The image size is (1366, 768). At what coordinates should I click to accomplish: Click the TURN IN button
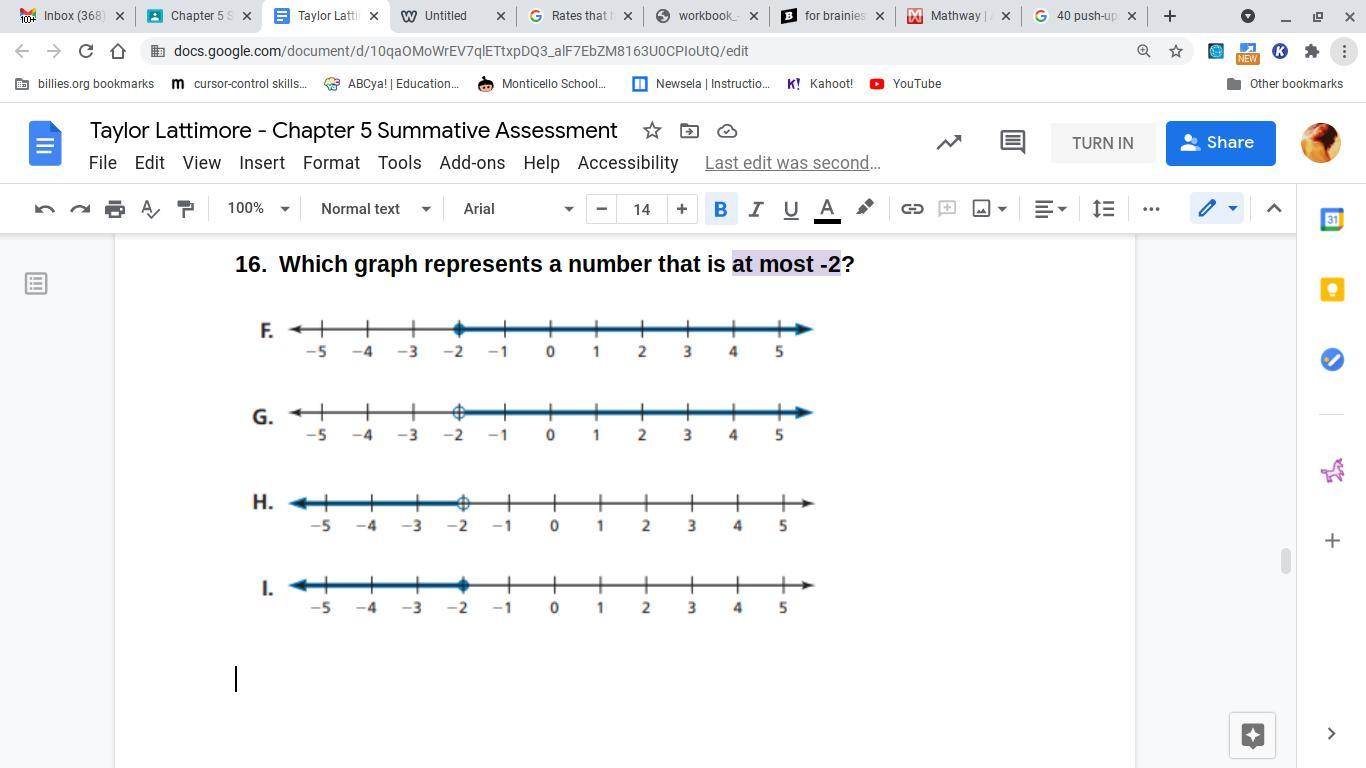[1102, 143]
